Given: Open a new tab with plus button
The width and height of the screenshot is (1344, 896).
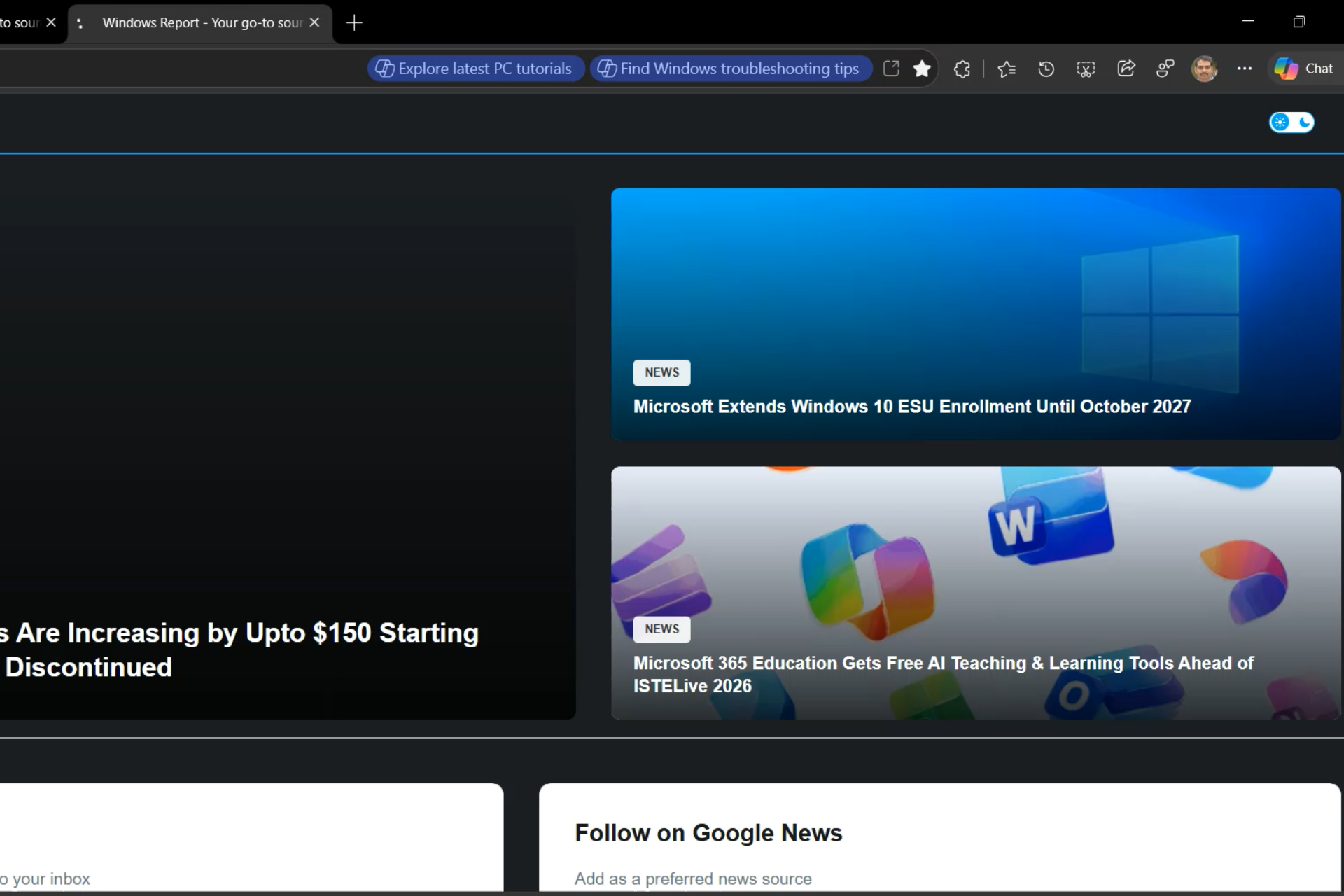Looking at the screenshot, I should [x=354, y=23].
